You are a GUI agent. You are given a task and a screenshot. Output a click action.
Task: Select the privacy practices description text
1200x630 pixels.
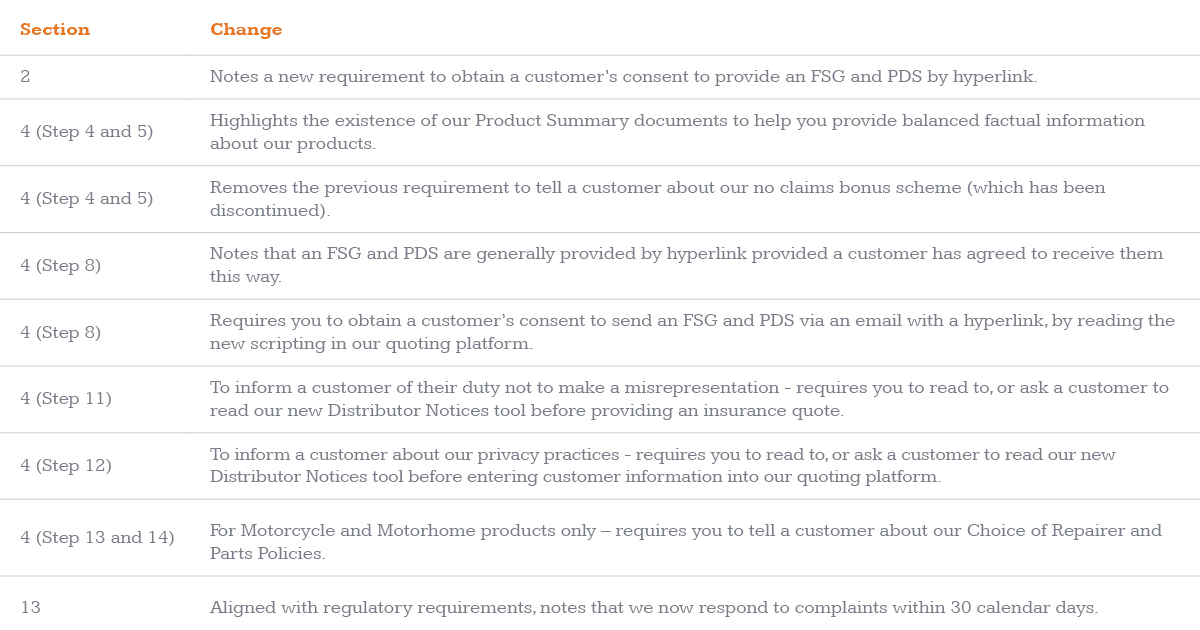click(663, 467)
